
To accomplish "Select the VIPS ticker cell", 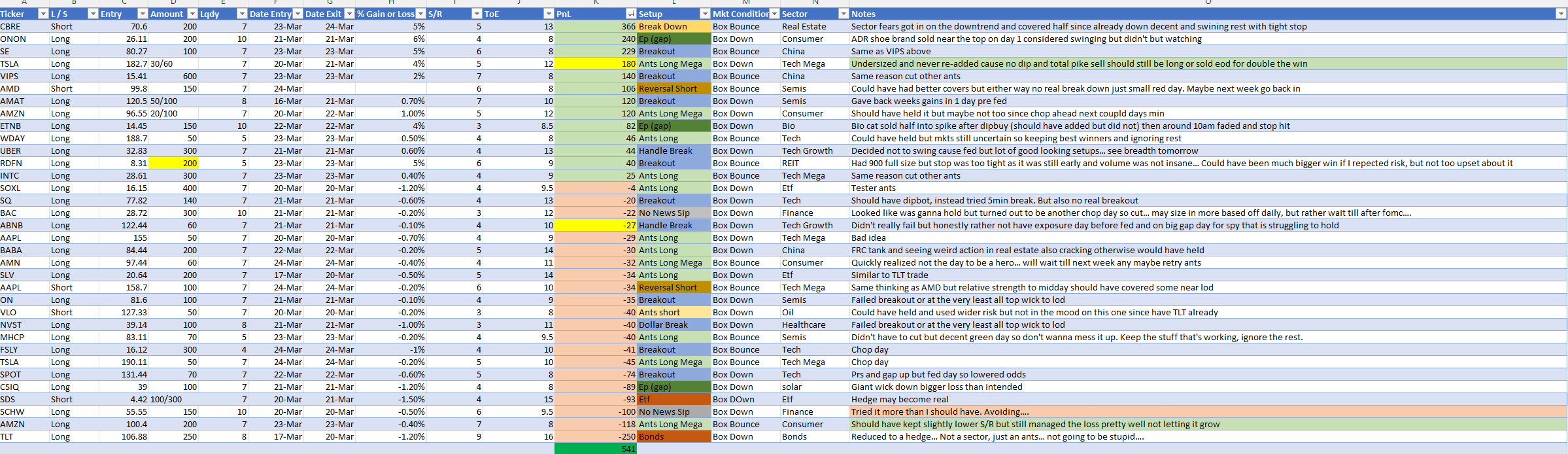I will (24, 76).
